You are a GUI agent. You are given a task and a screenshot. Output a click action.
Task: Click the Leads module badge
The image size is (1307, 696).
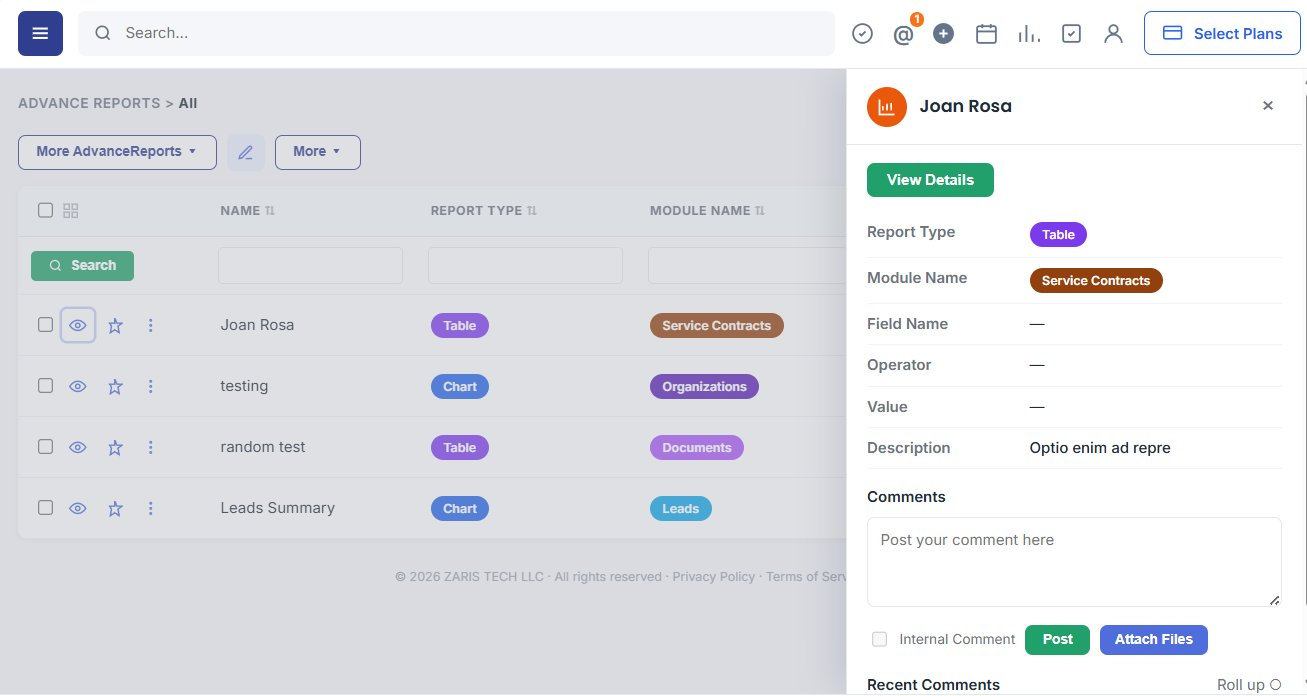click(x=680, y=509)
